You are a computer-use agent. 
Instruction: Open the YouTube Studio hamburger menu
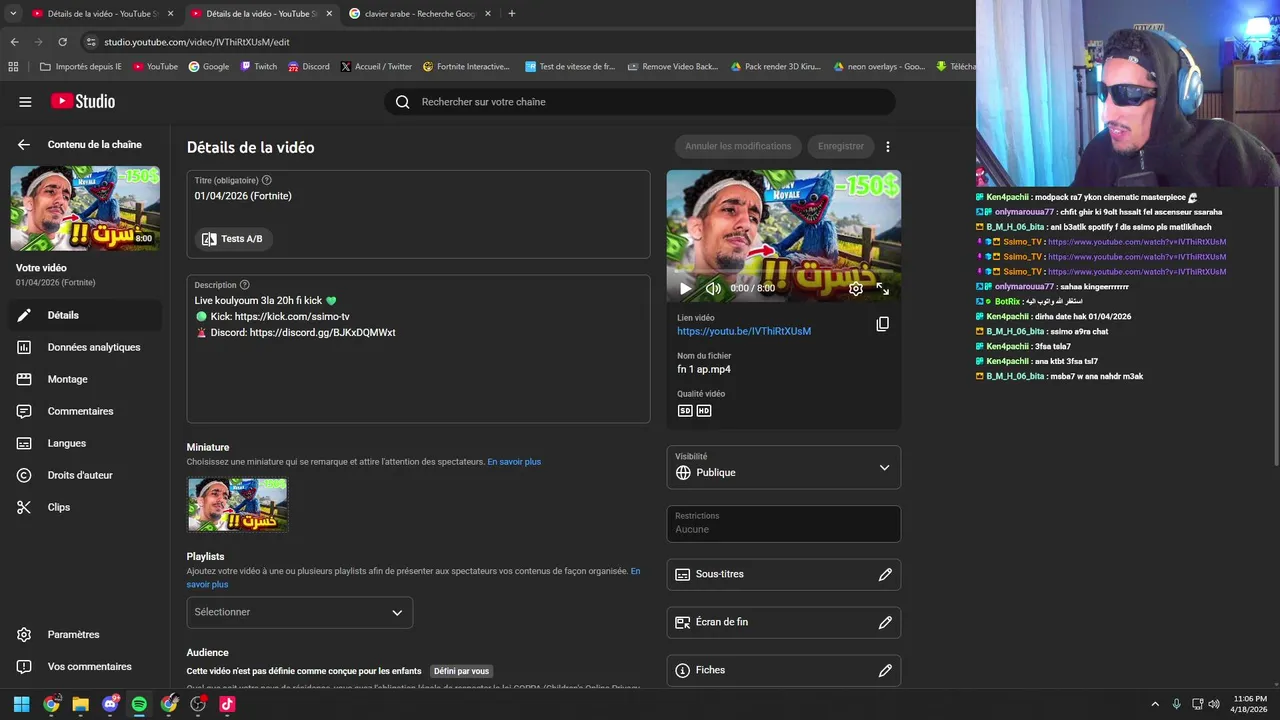tap(25, 102)
